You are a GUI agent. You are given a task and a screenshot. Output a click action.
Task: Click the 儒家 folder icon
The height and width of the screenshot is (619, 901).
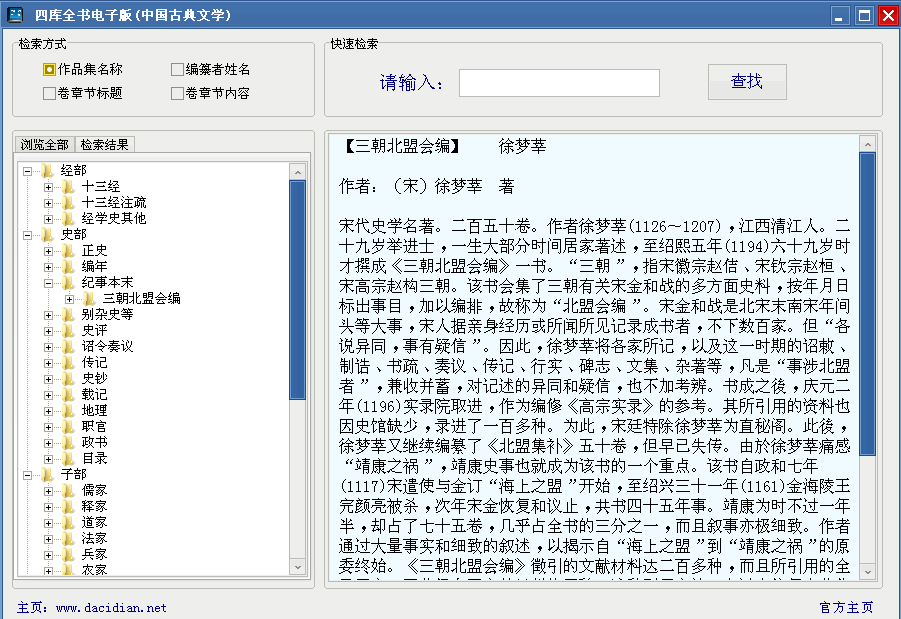[x=68, y=491]
